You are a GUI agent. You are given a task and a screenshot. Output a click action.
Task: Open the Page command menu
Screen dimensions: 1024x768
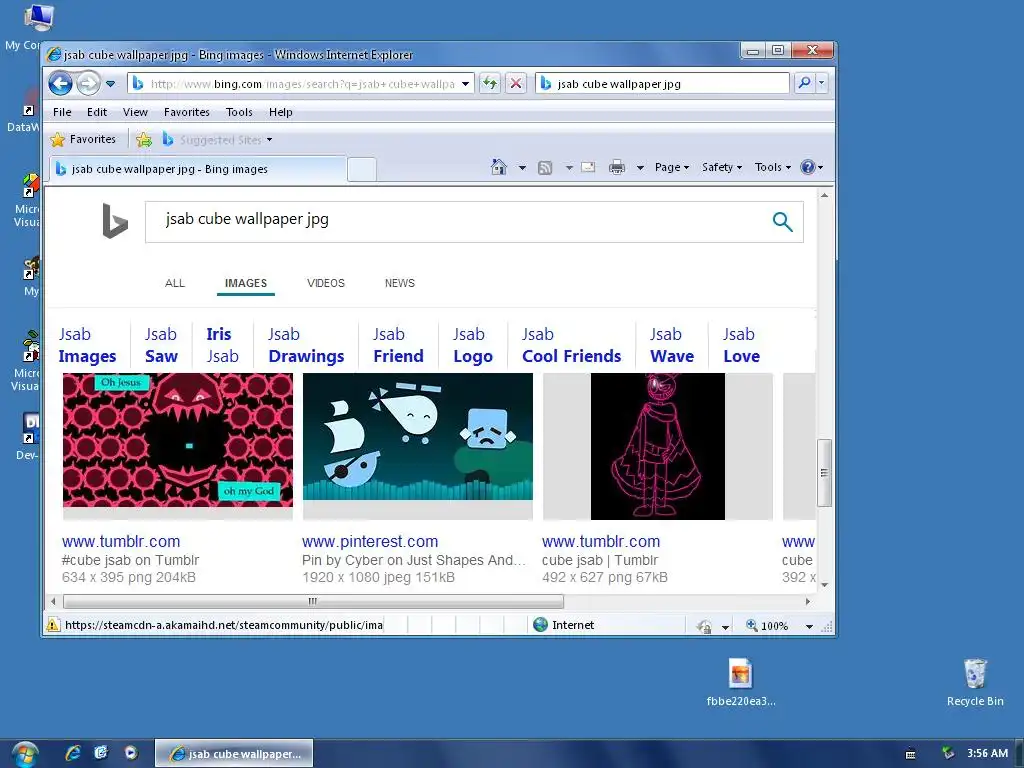point(671,167)
